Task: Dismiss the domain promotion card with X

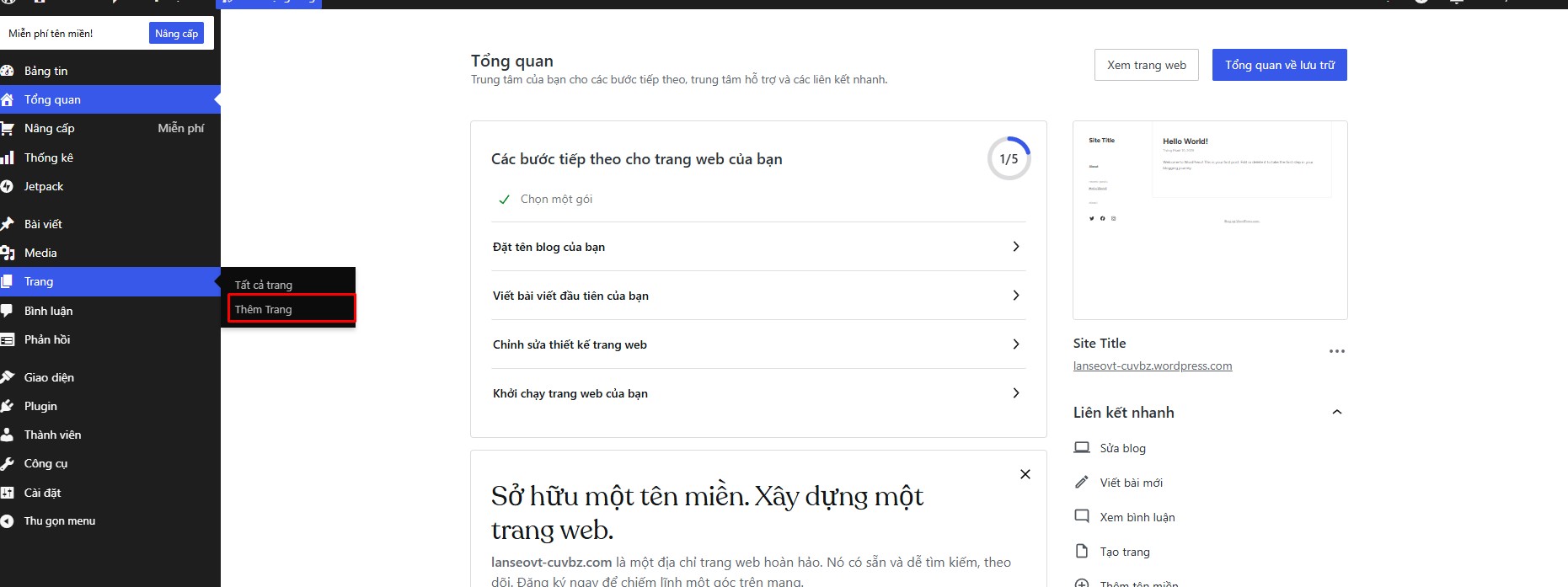Action: (1025, 474)
